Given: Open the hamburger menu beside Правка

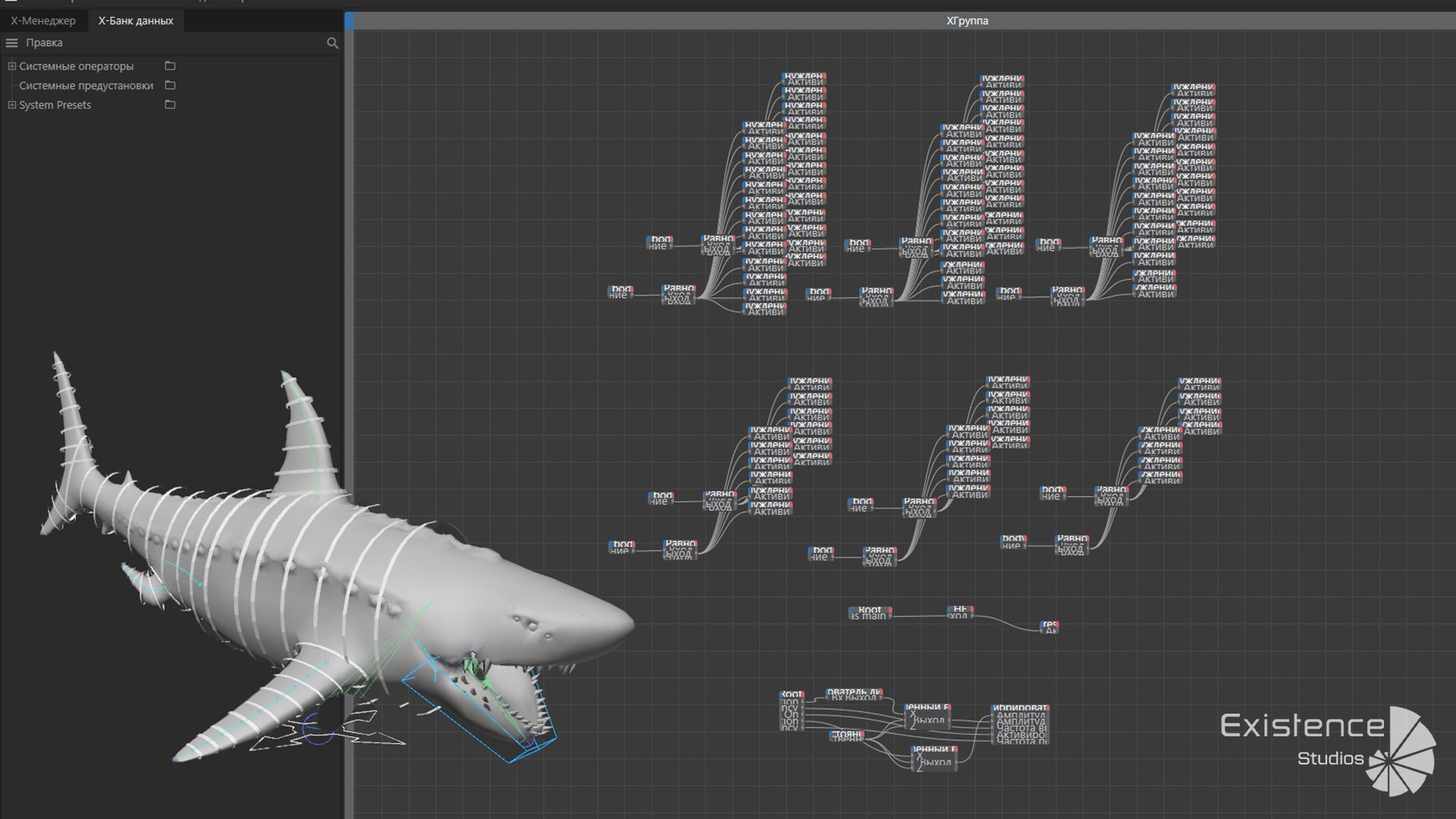Looking at the screenshot, I should coord(11,43).
